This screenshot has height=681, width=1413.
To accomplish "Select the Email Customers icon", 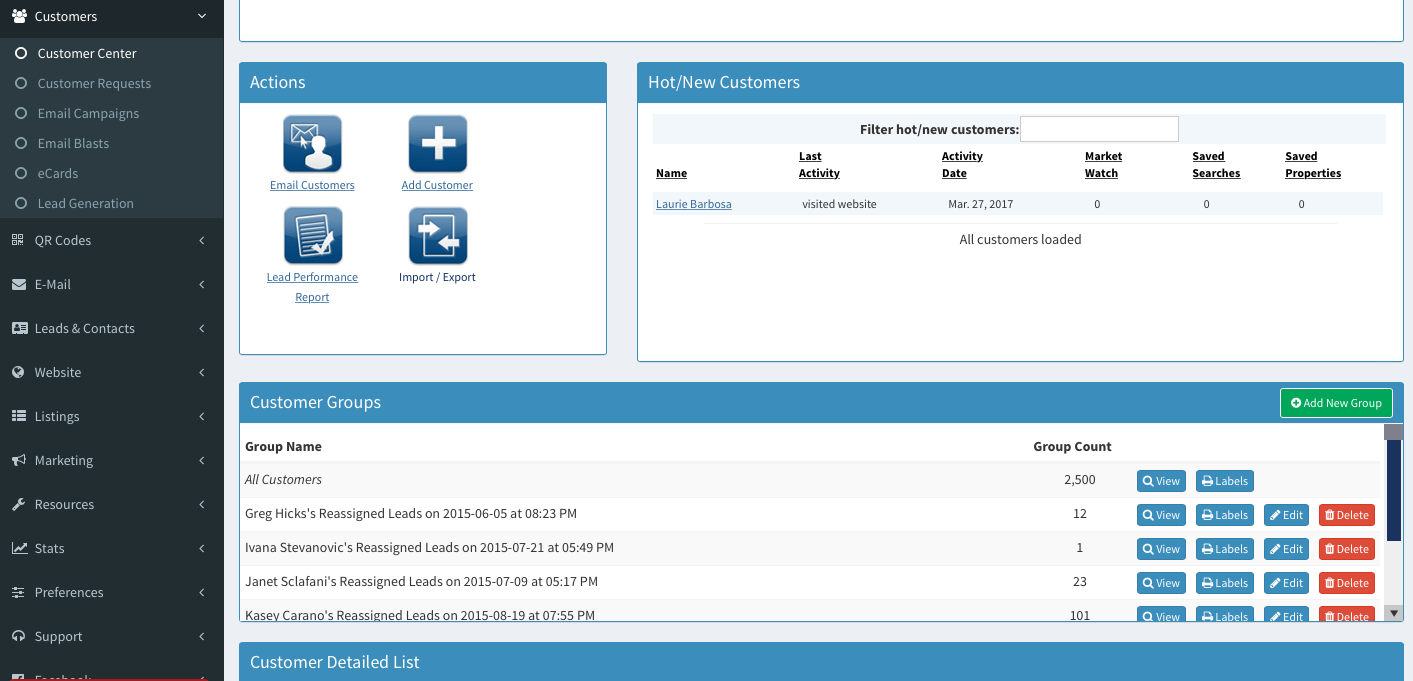I will (311, 143).
